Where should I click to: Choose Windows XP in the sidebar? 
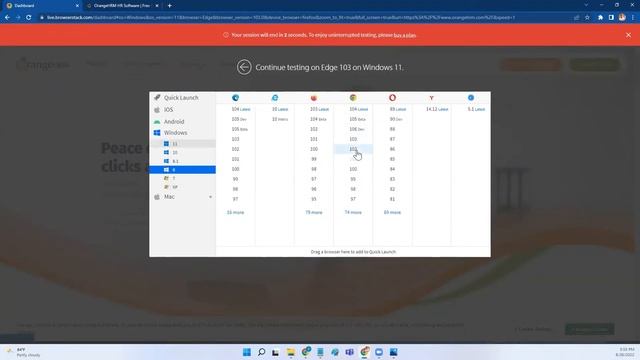tap(182, 187)
